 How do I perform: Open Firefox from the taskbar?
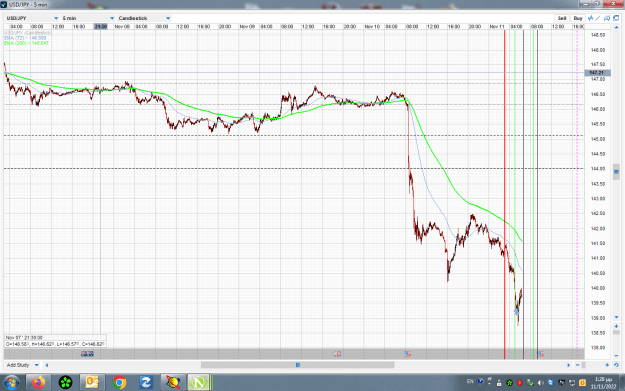[x=39, y=383]
